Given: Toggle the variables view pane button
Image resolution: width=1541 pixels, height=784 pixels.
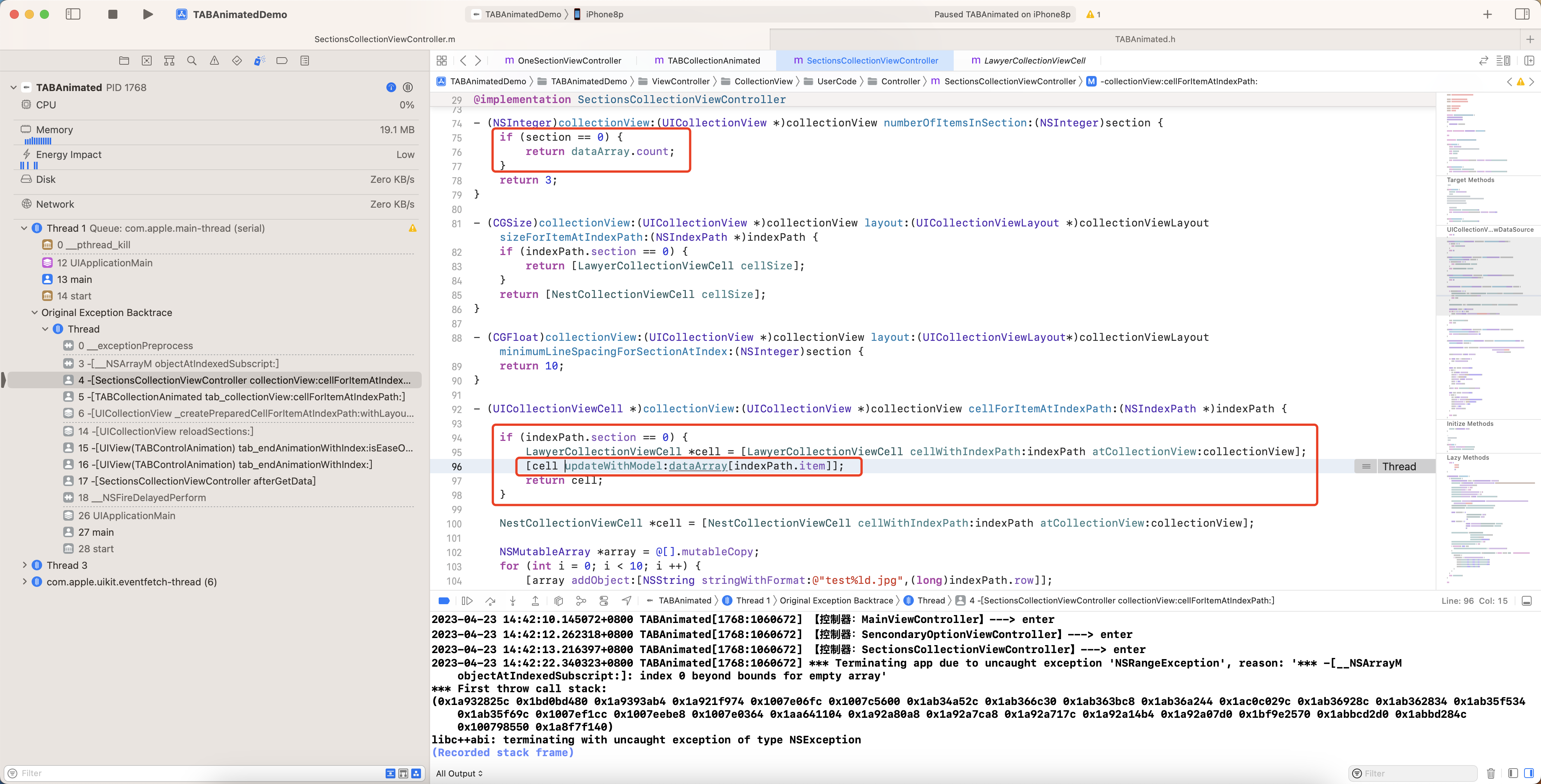Looking at the screenshot, I should [1513, 773].
